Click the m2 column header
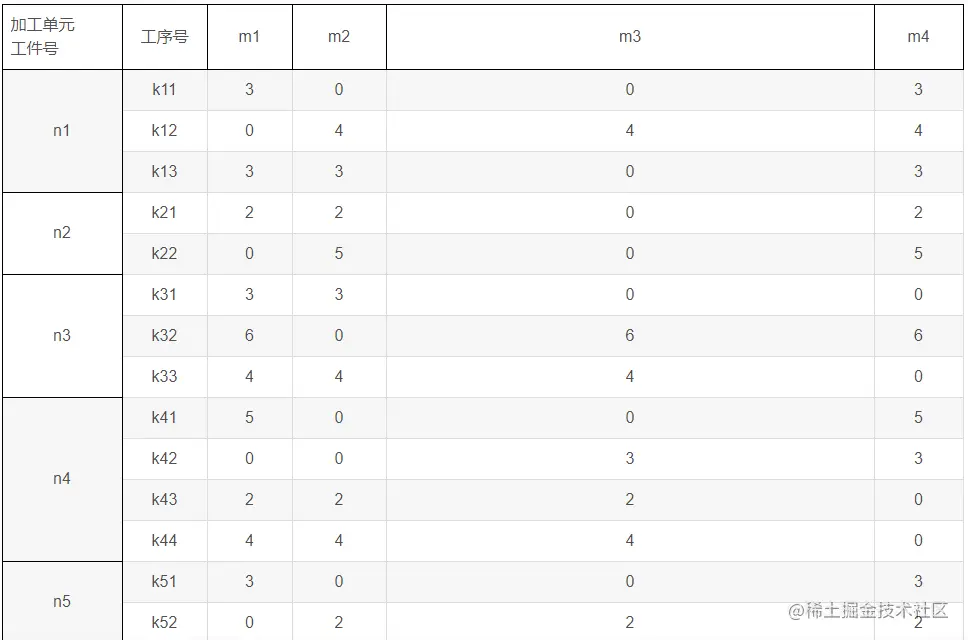The width and height of the screenshot is (968, 640). coord(339,37)
